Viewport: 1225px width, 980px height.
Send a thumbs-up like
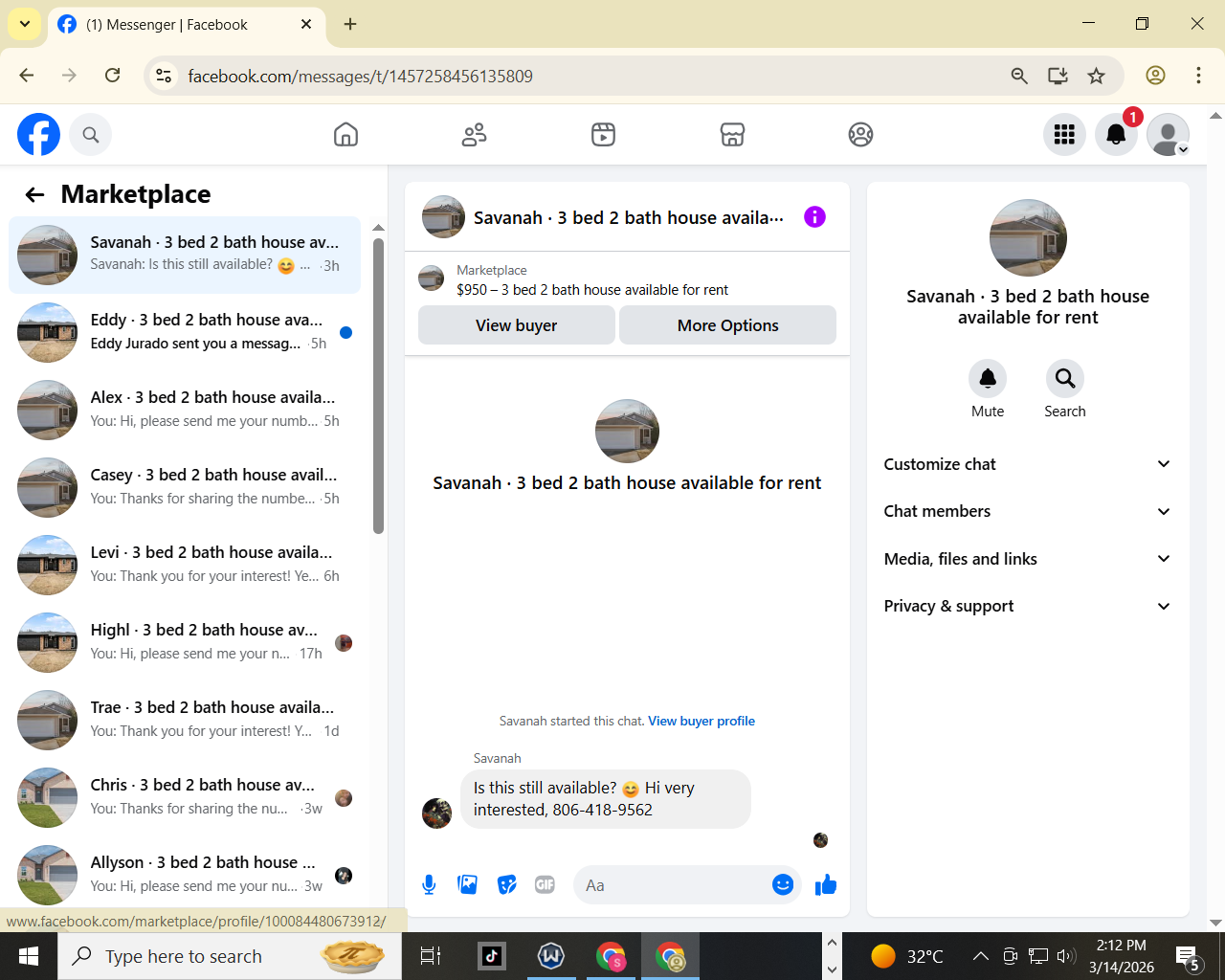[x=826, y=885]
